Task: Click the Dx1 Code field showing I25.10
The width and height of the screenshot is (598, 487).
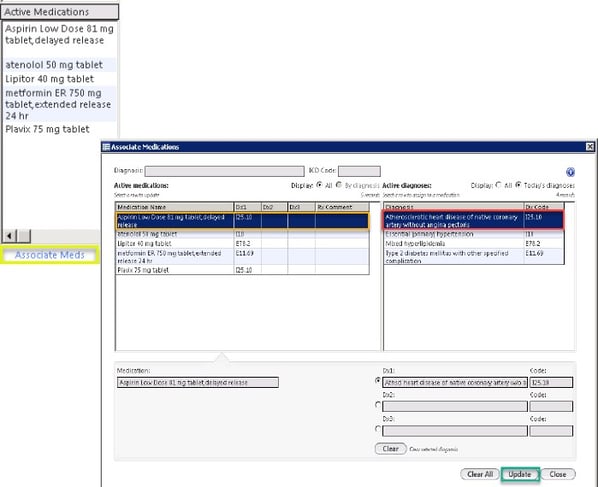Action: coord(551,382)
